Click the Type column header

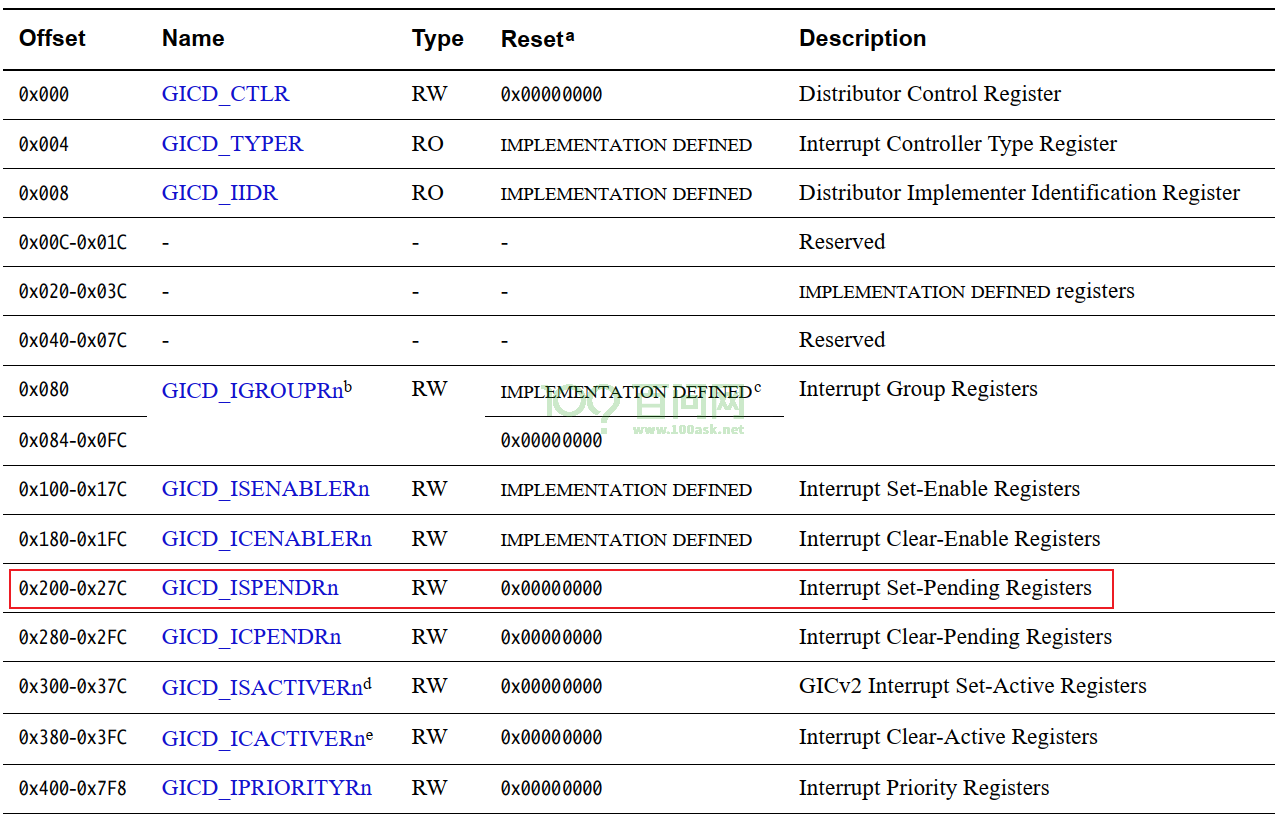(x=437, y=39)
